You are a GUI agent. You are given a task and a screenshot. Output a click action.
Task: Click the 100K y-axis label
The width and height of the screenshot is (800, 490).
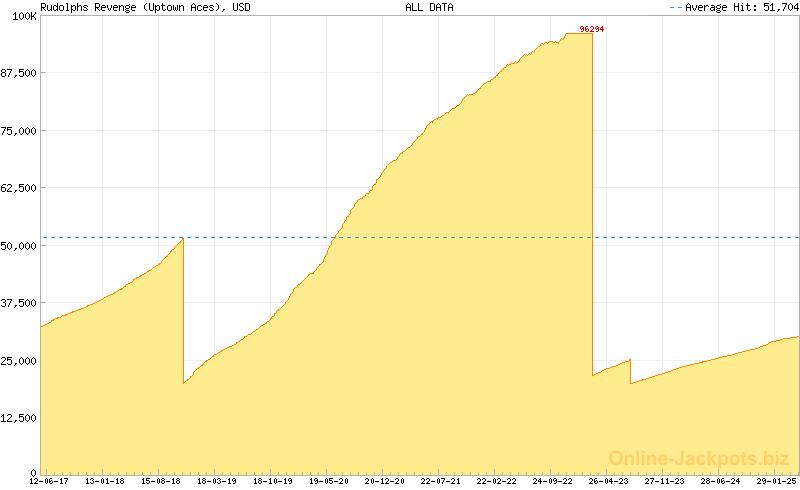coord(24,16)
